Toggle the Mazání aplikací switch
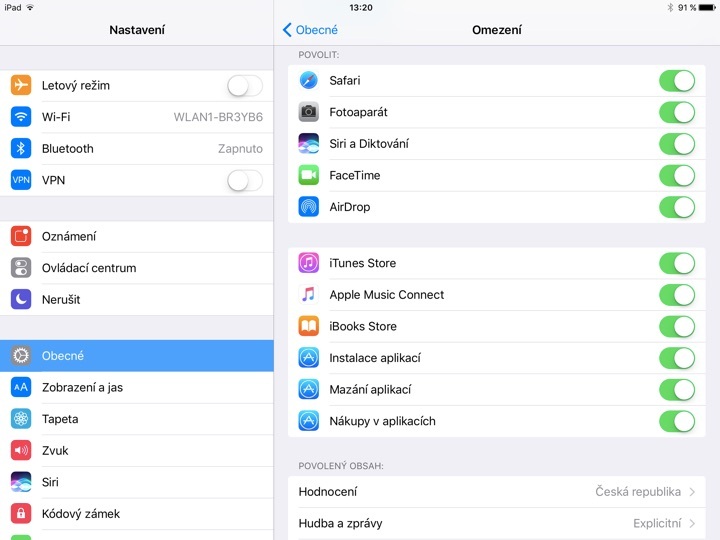 tap(677, 390)
